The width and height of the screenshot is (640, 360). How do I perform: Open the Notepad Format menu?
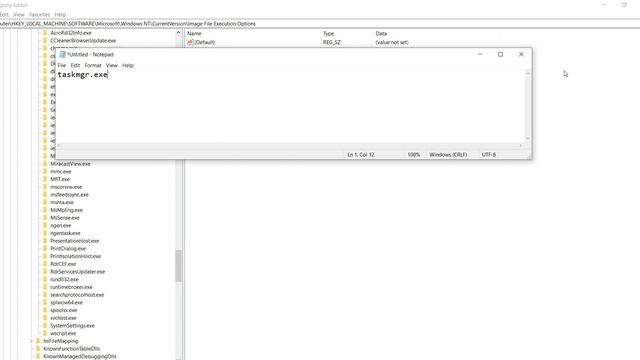pyautogui.click(x=93, y=65)
